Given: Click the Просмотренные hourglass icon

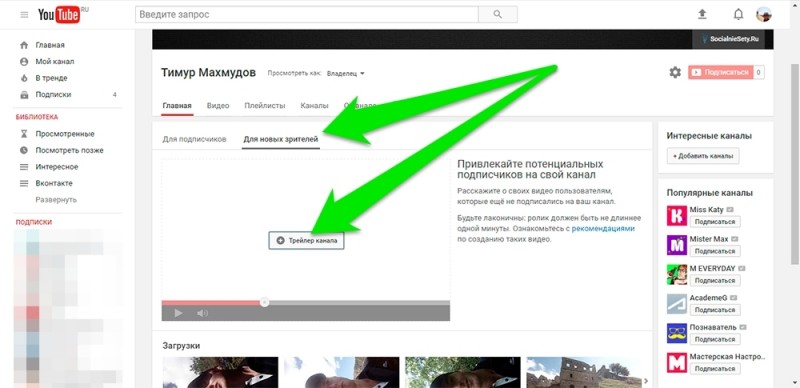Looking at the screenshot, I should pos(24,134).
